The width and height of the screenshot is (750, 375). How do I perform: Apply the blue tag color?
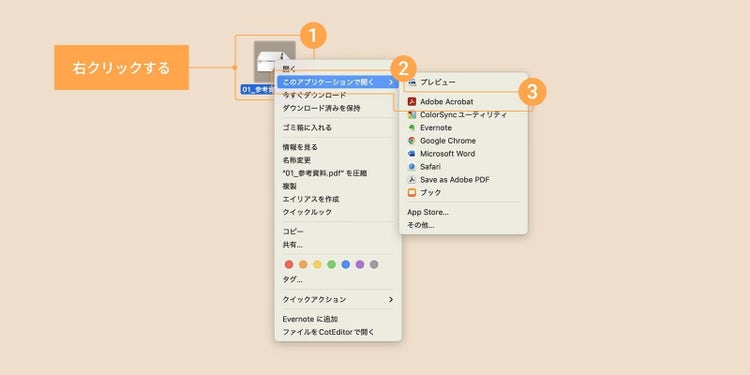point(346,265)
